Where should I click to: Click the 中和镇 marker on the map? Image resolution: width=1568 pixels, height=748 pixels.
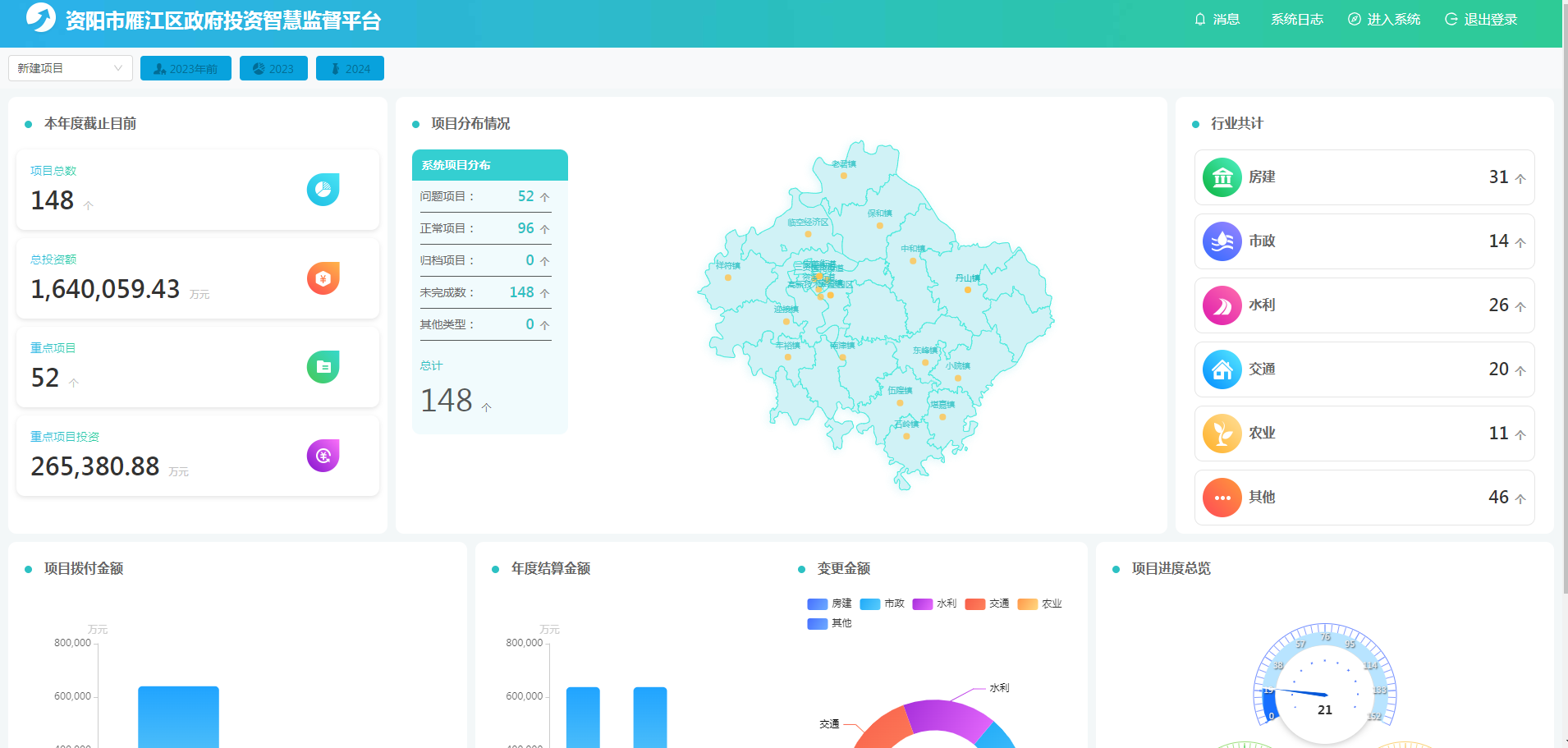(x=913, y=260)
